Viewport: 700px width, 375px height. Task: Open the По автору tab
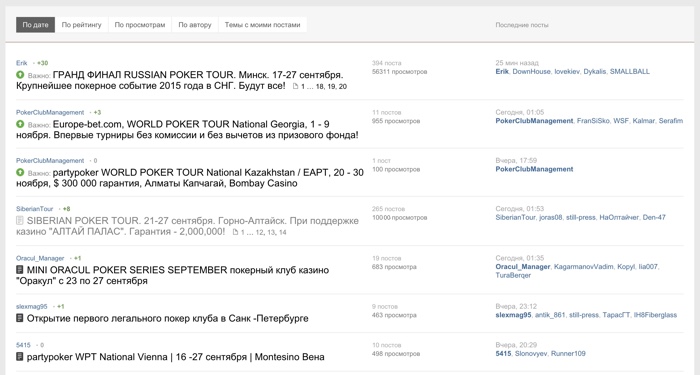pyautogui.click(x=195, y=25)
